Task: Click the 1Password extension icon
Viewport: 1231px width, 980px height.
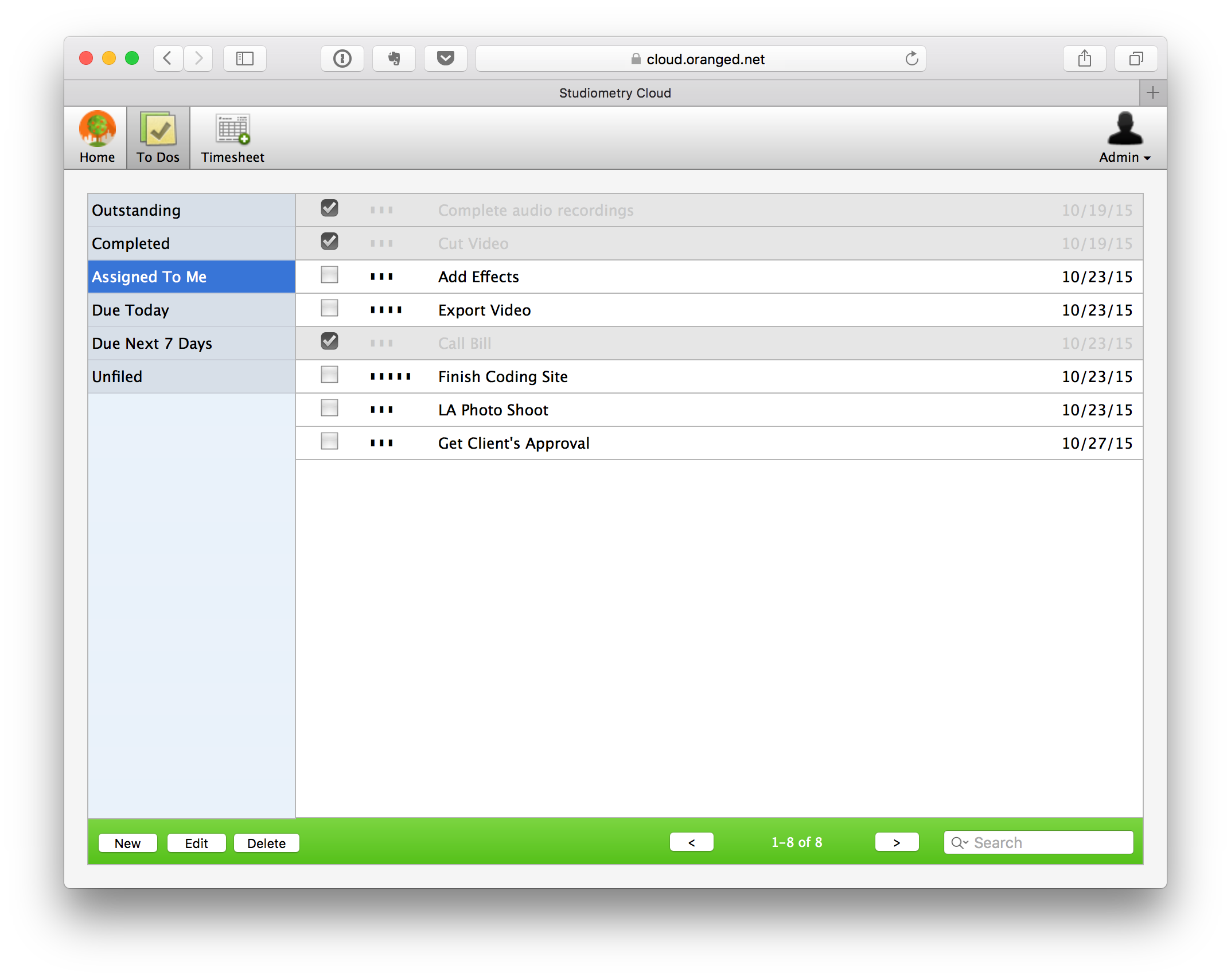Action: pos(342,59)
